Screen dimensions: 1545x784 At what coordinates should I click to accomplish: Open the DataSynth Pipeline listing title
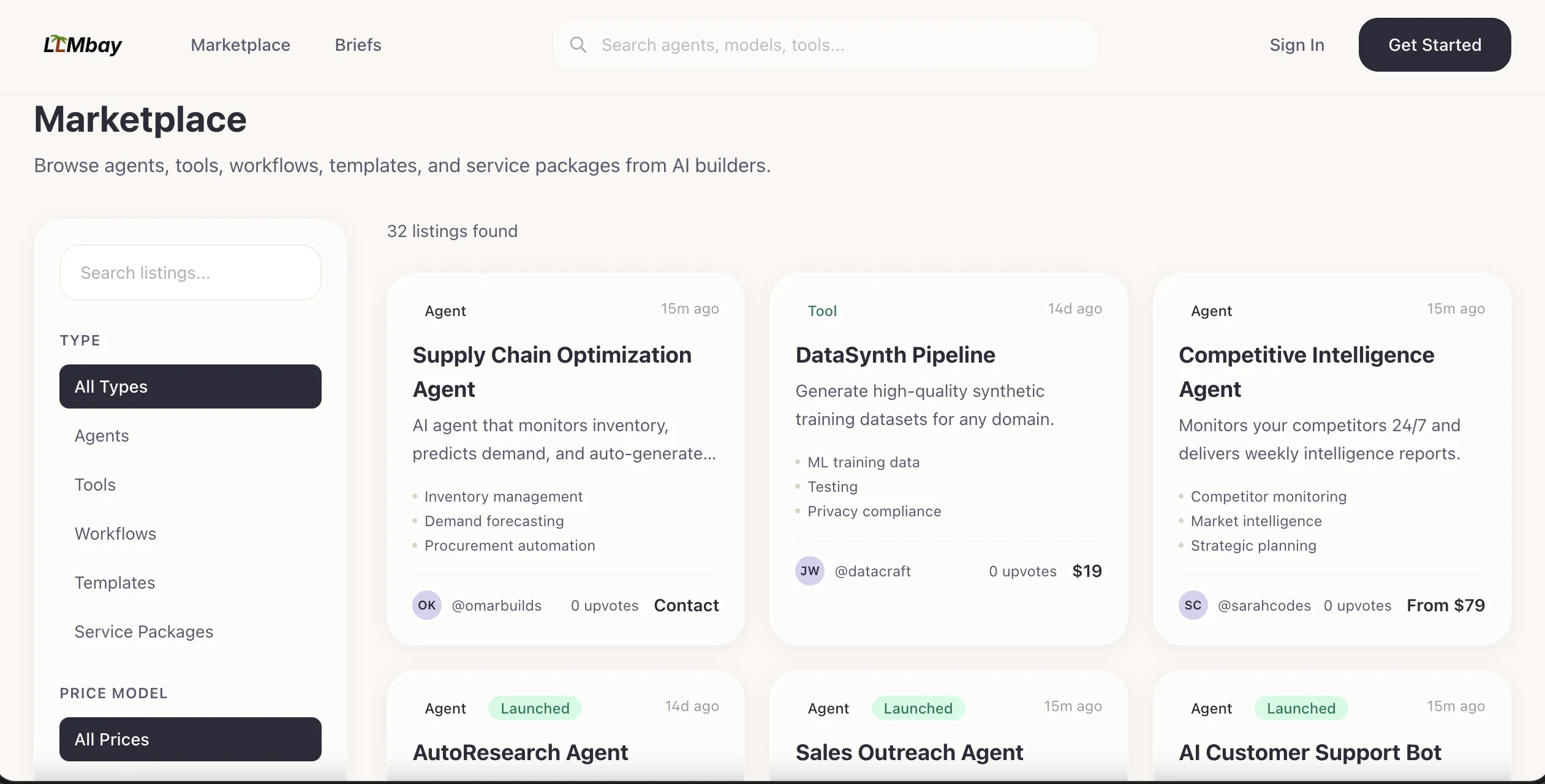(x=895, y=355)
